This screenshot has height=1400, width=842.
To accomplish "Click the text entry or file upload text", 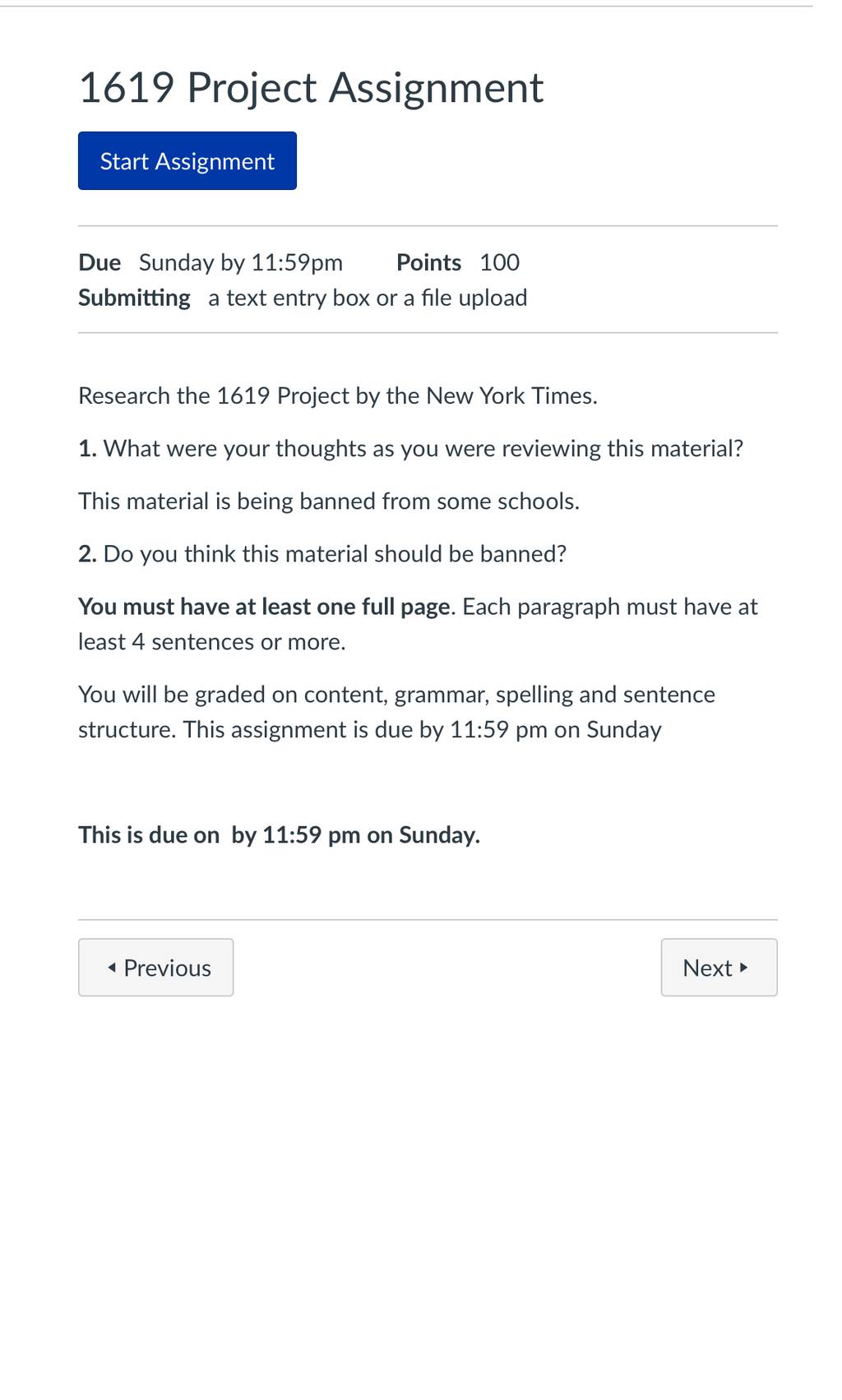I will click(368, 298).
